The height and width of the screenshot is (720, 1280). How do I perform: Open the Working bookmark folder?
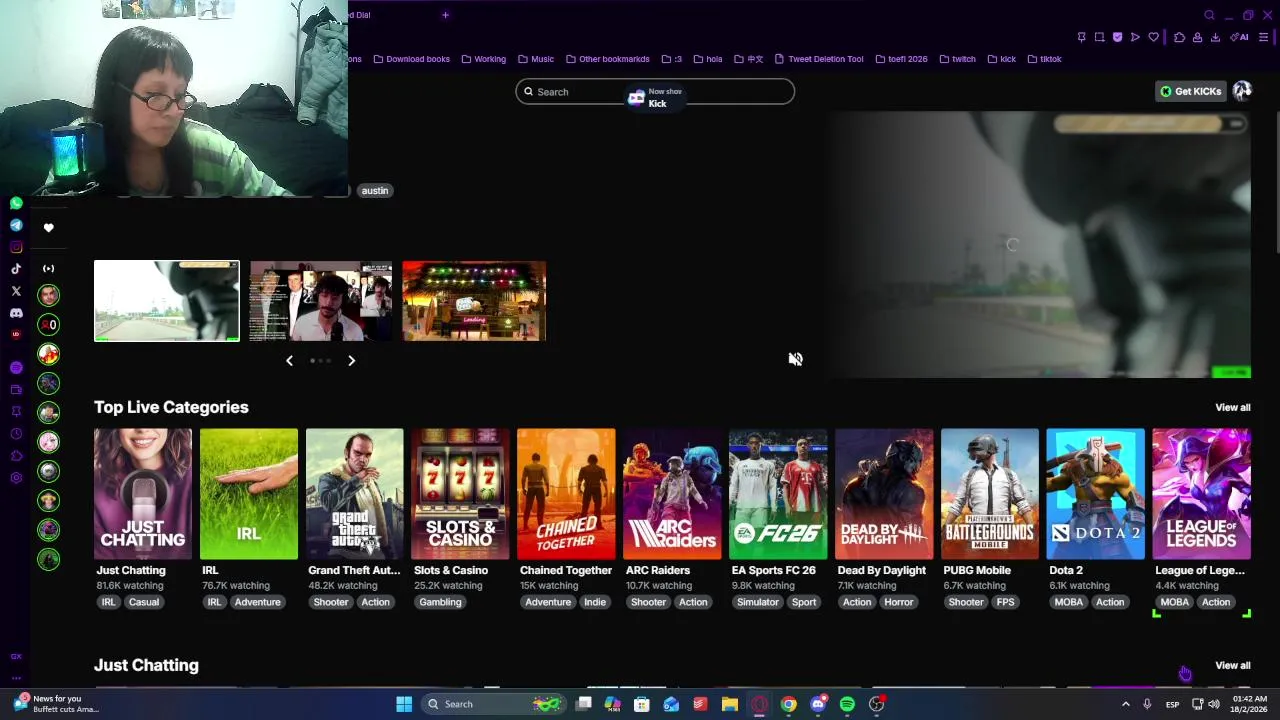click(483, 59)
